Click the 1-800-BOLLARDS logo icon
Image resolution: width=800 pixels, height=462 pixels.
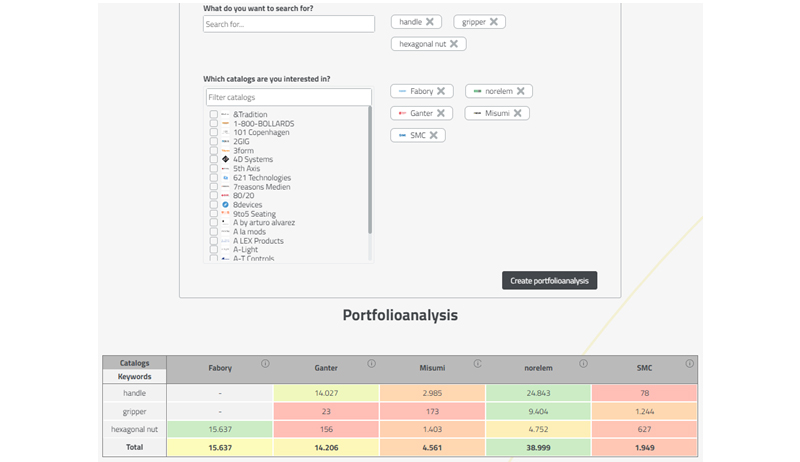click(x=225, y=123)
